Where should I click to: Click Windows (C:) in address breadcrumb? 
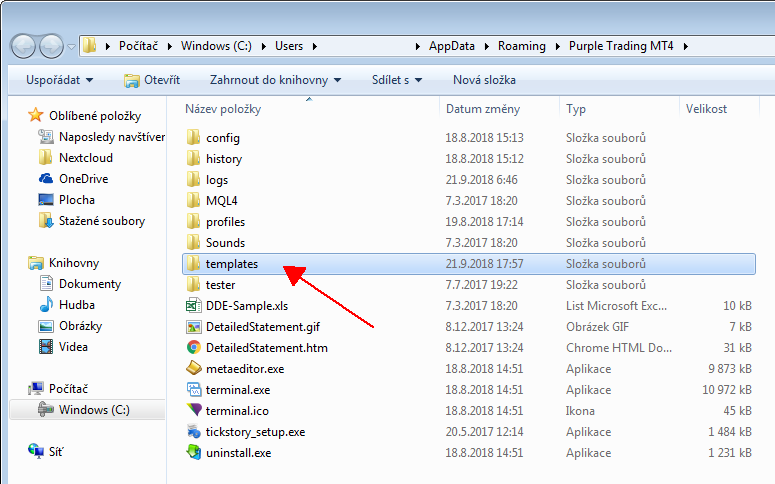click(216, 46)
